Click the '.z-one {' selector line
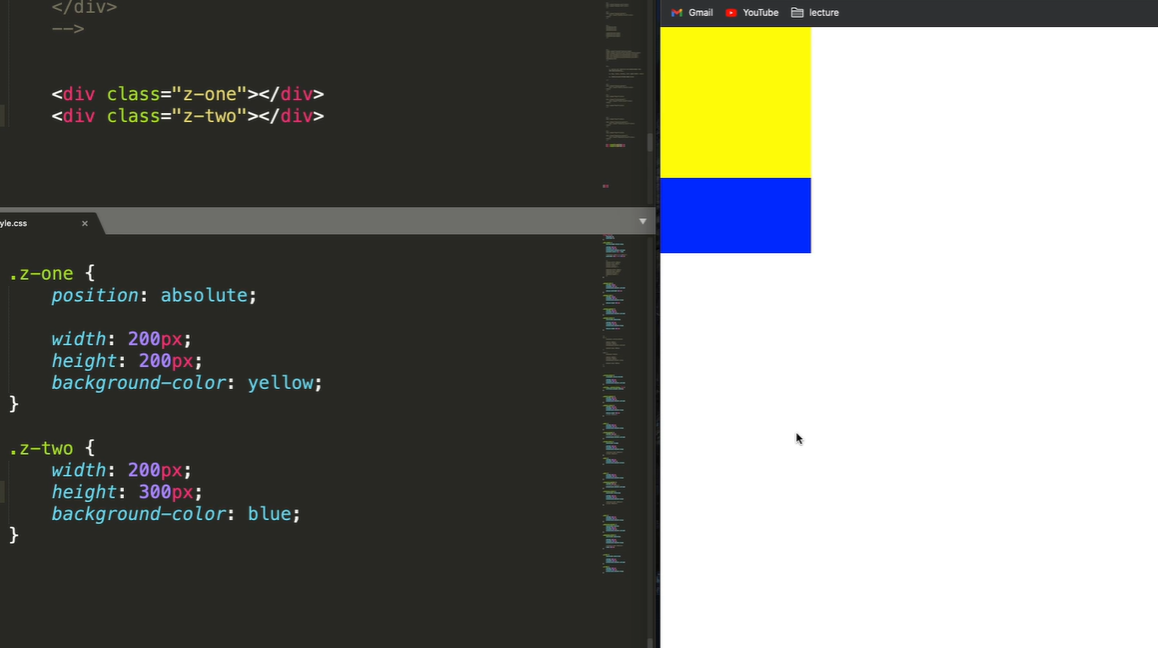Viewport: 1158px width, 648px height. pyautogui.click(x=52, y=273)
